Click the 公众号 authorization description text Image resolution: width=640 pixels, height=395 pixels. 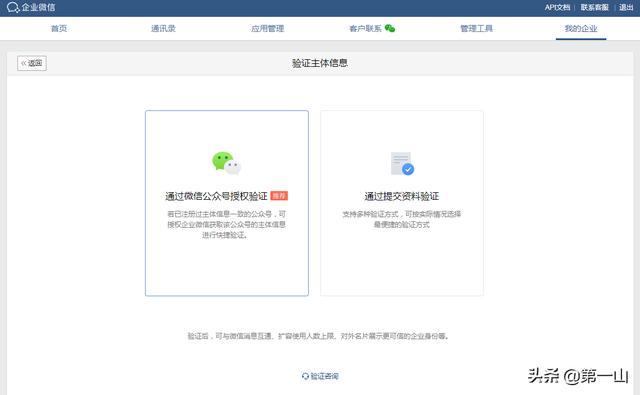227,224
